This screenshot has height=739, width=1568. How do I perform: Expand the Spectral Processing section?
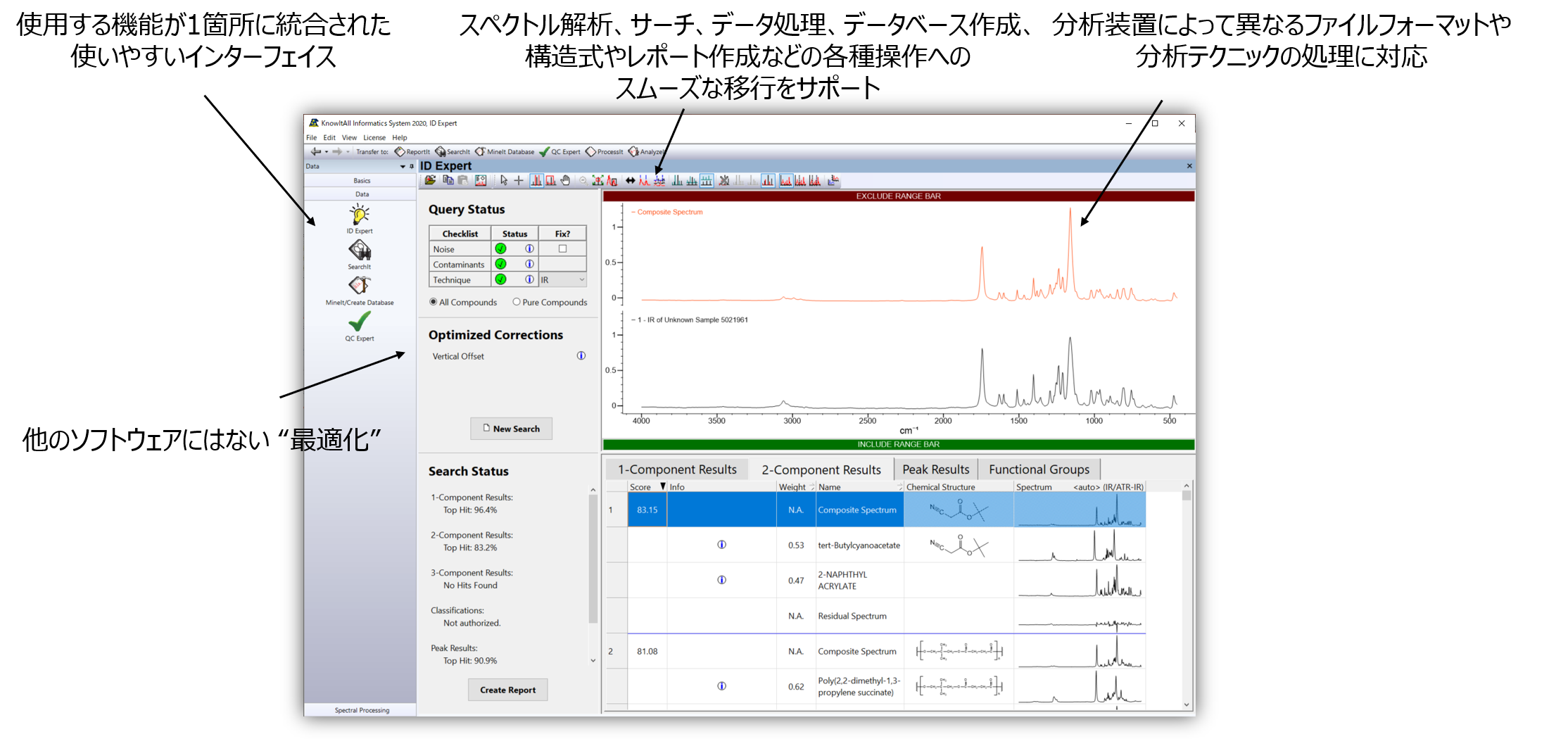coord(361,709)
